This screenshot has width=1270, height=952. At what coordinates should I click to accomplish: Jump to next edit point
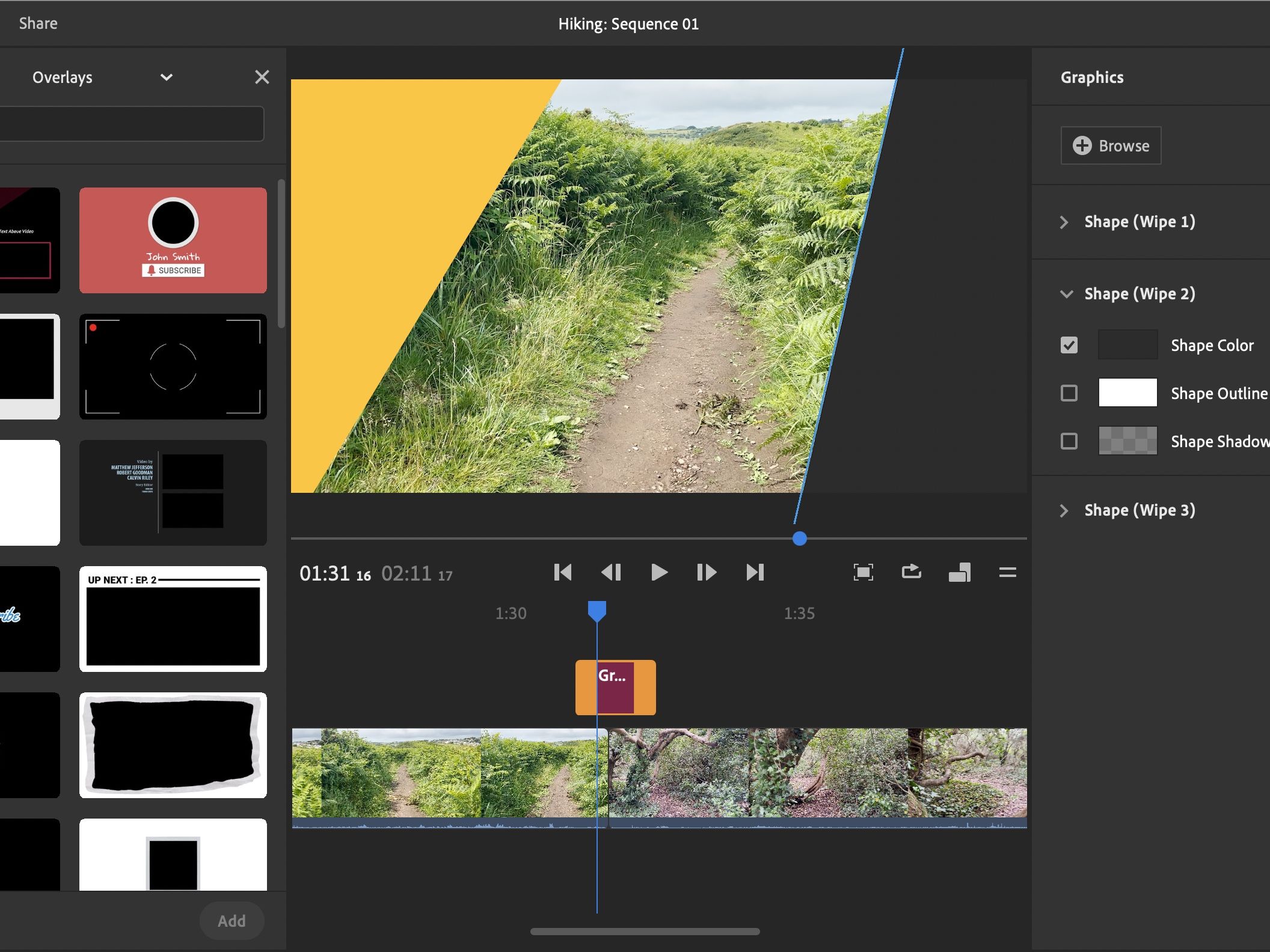pos(755,572)
